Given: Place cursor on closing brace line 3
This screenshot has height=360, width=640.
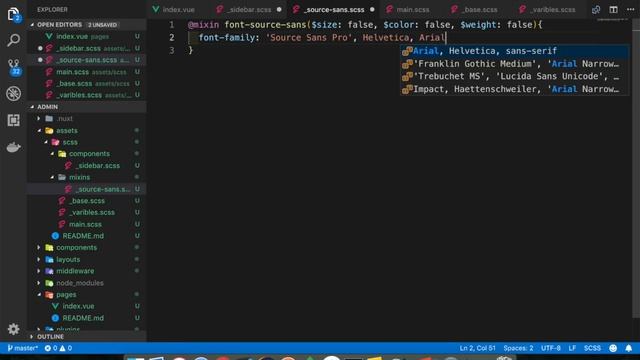Looking at the screenshot, I should click(x=191, y=51).
